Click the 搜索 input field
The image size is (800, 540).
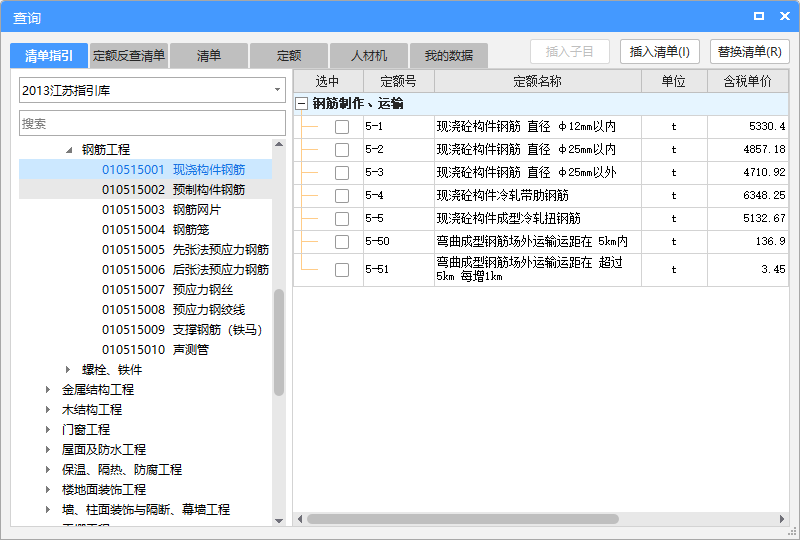[152, 124]
